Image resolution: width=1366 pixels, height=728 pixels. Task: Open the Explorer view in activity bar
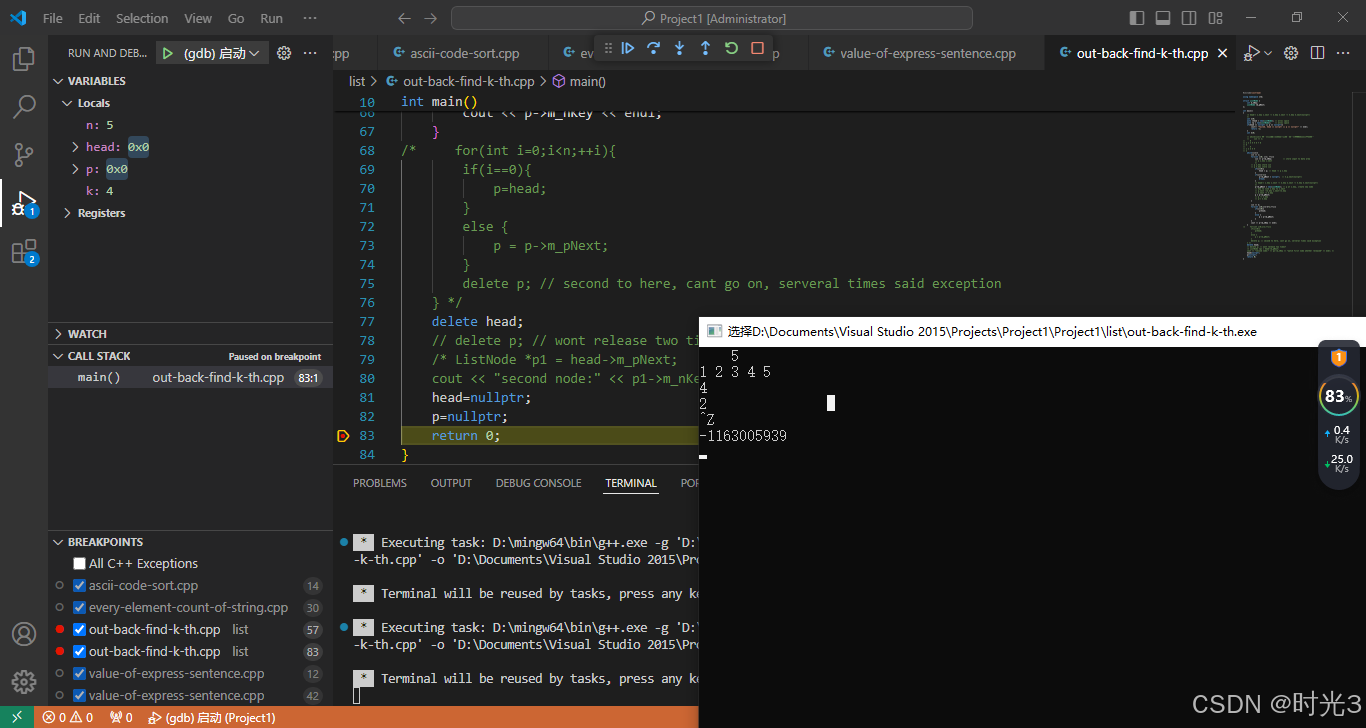(24, 59)
